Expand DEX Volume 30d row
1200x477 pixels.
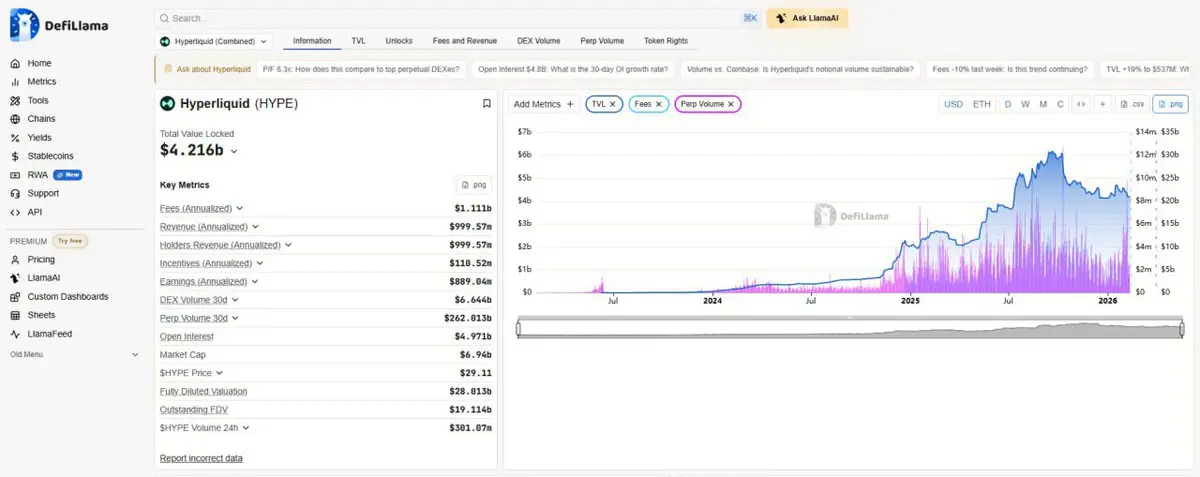coord(233,300)
